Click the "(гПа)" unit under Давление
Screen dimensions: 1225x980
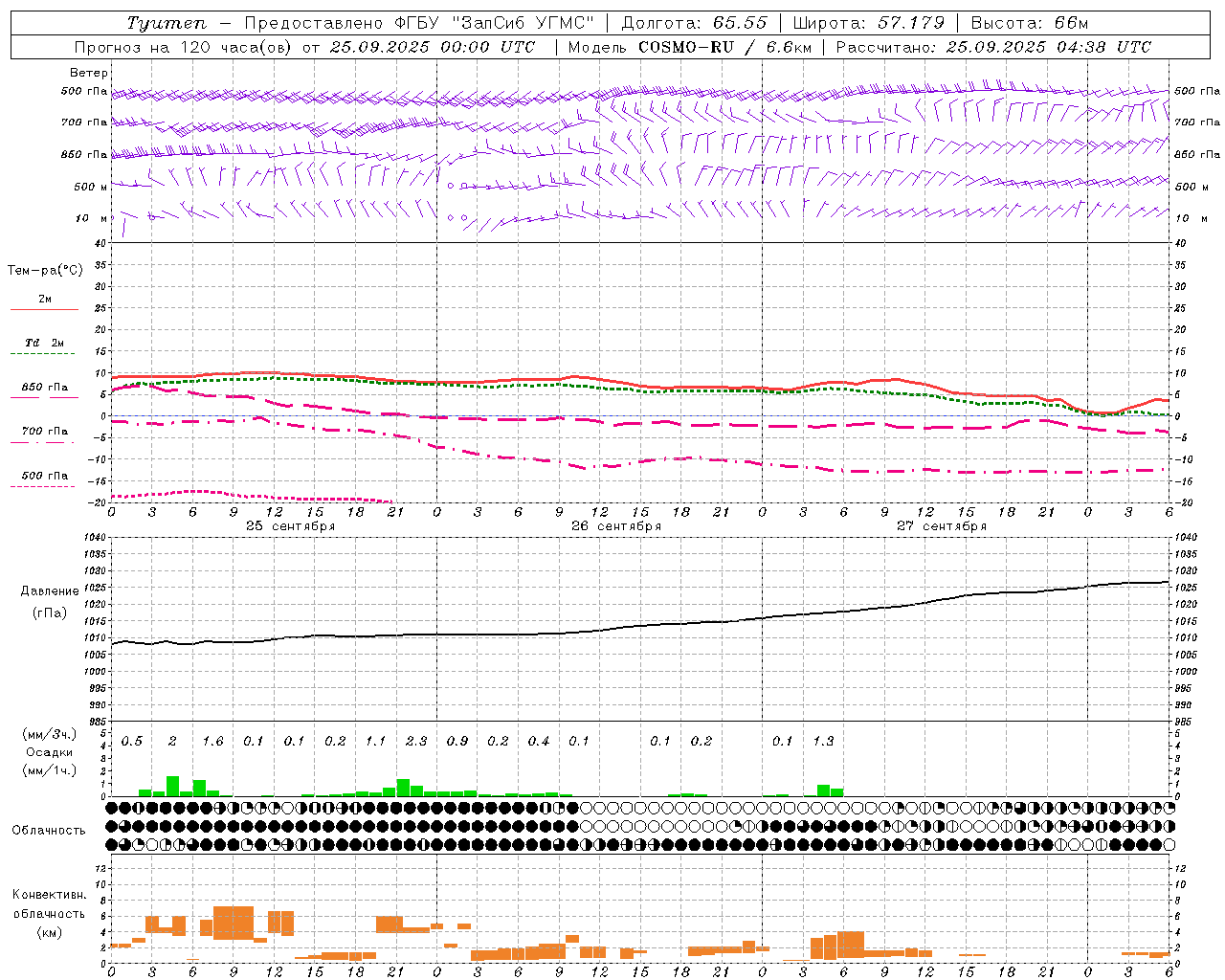(x=50, y=613)
